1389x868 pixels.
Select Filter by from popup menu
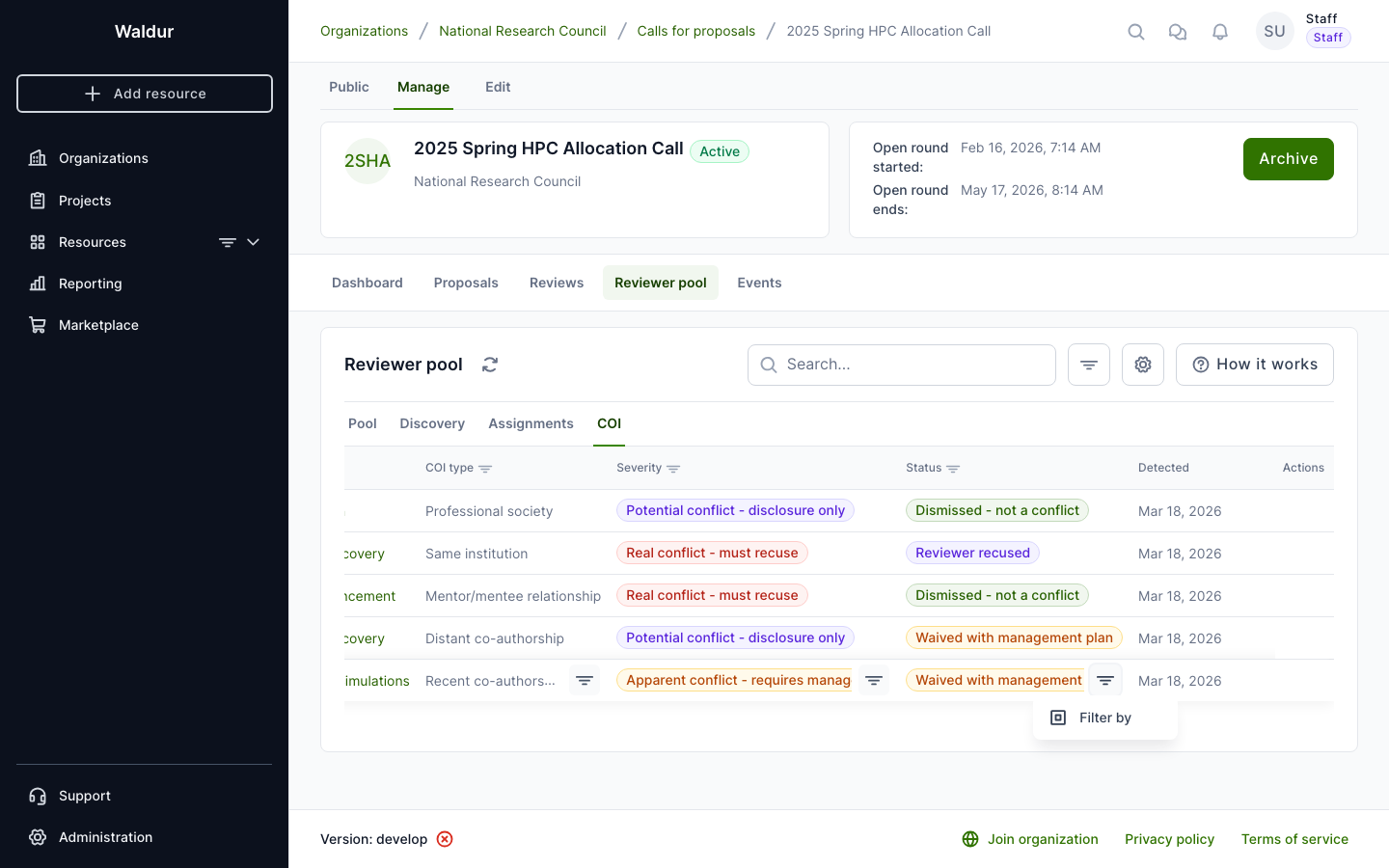click(x=1104, y=718)
